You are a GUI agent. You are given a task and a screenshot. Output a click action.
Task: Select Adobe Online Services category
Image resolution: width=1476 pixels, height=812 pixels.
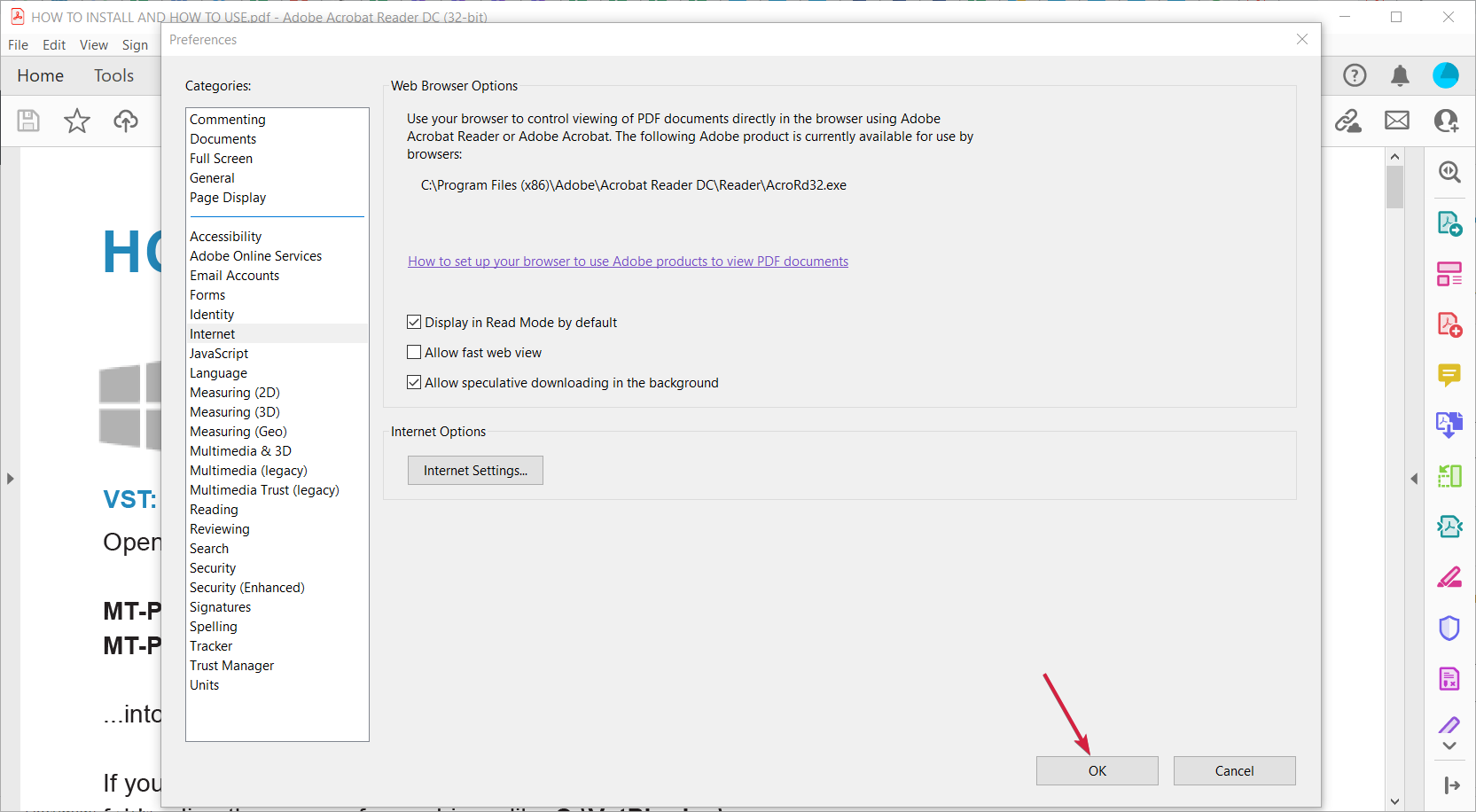(x=255, y=256)
